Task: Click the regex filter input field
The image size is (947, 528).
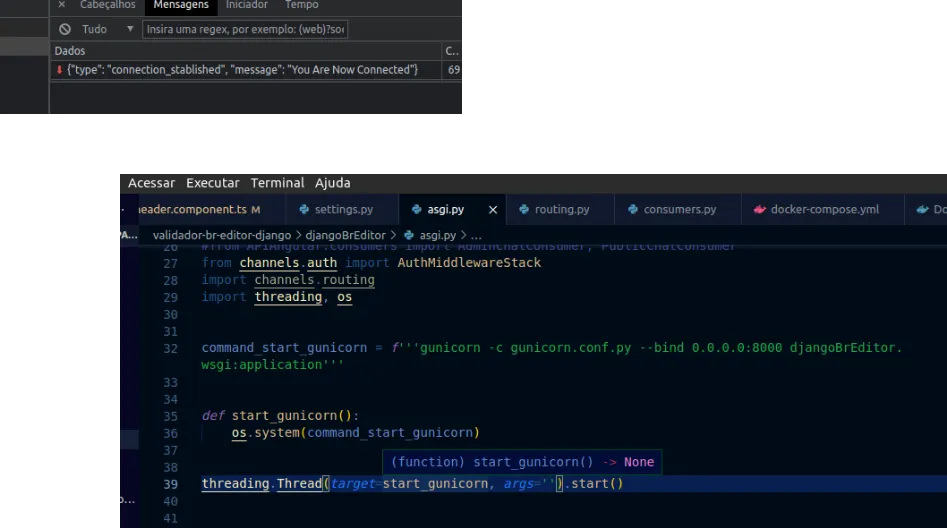Action: tap(245, 29)
